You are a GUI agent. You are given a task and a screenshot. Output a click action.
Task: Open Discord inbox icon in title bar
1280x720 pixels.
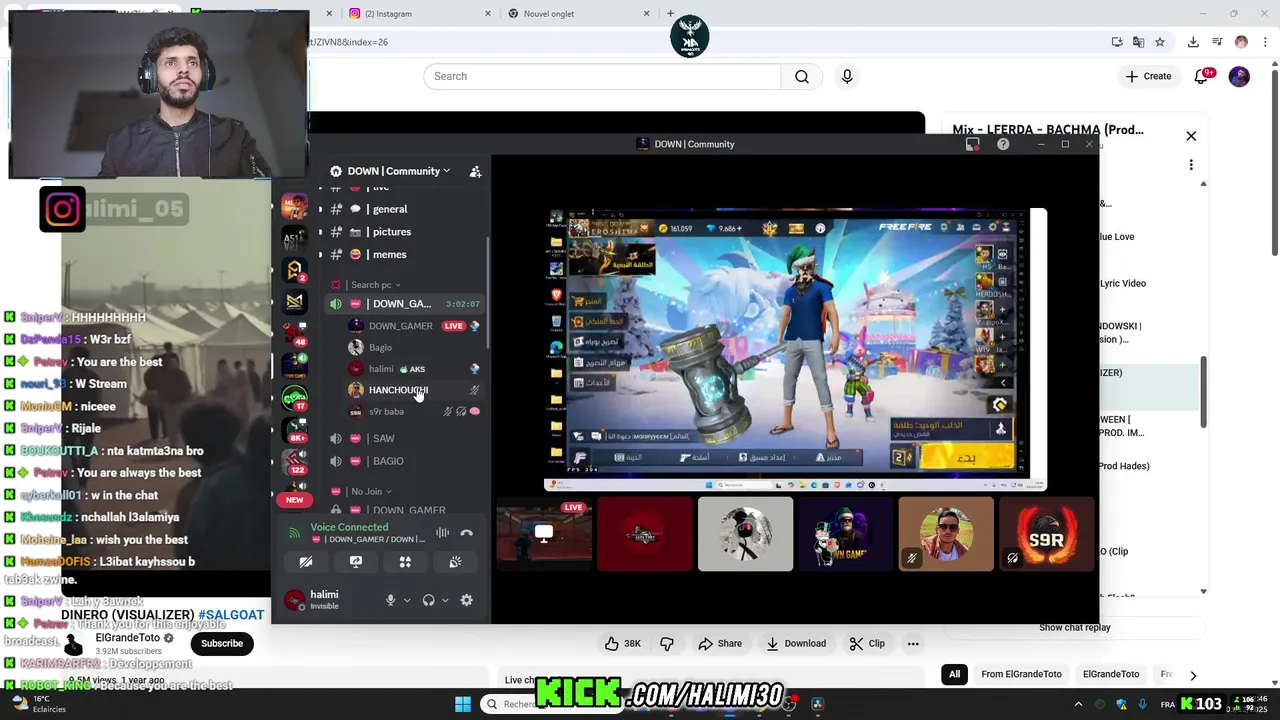coord(972,144)
